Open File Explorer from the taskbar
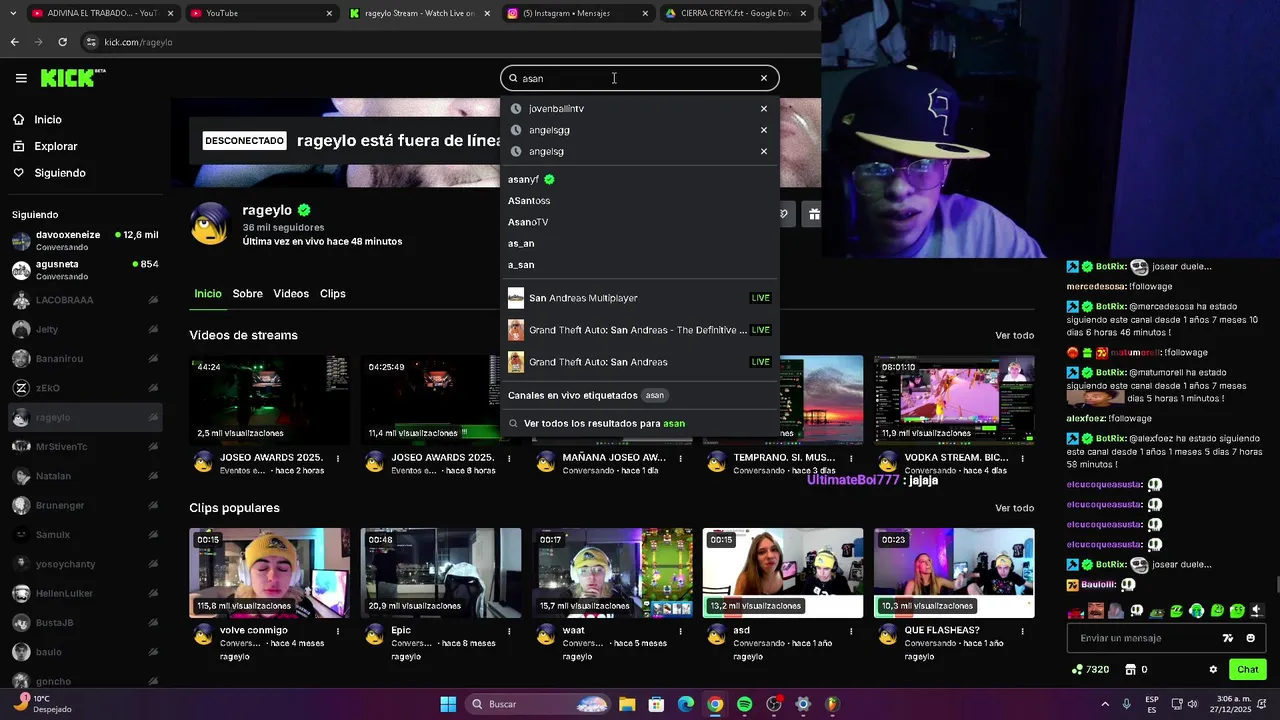 pos(627,704)
